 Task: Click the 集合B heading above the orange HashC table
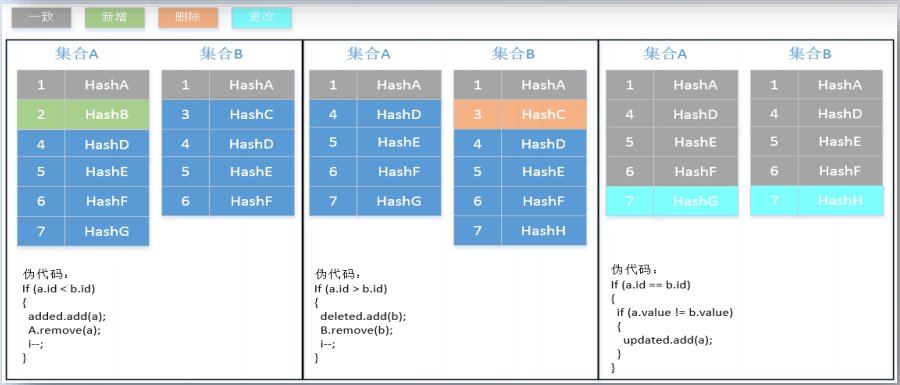point(514,54)
